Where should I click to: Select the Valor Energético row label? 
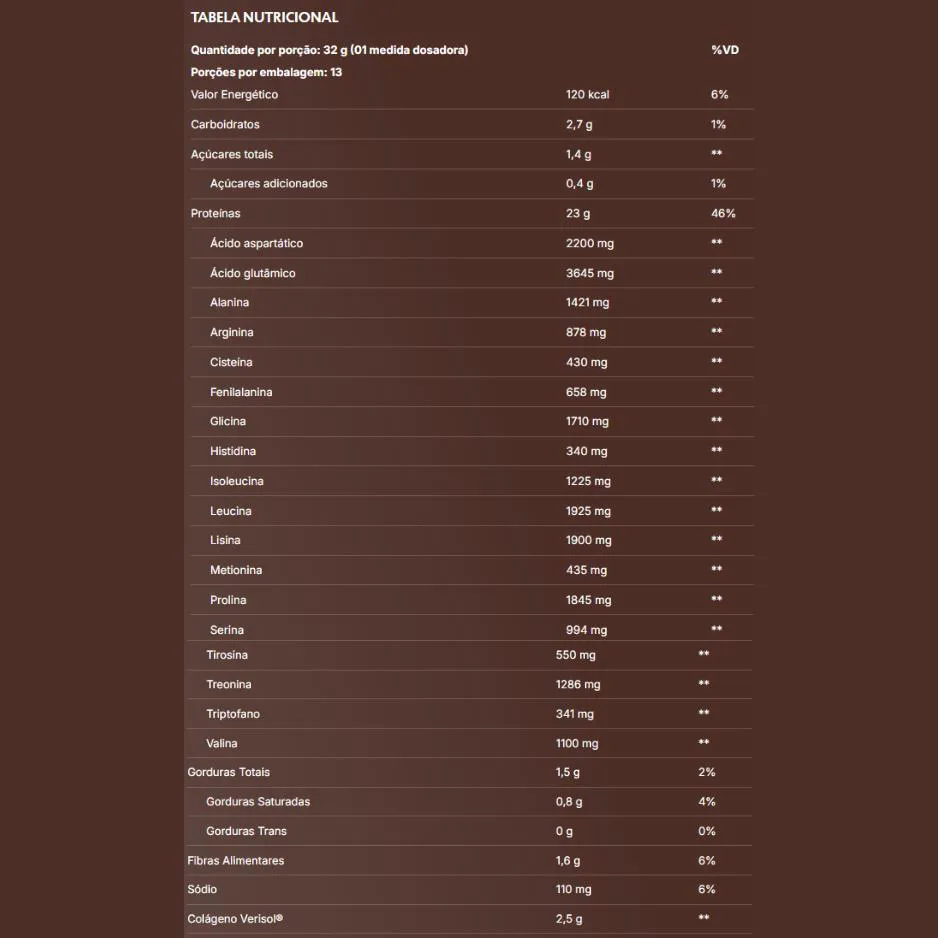pos(234,95)
